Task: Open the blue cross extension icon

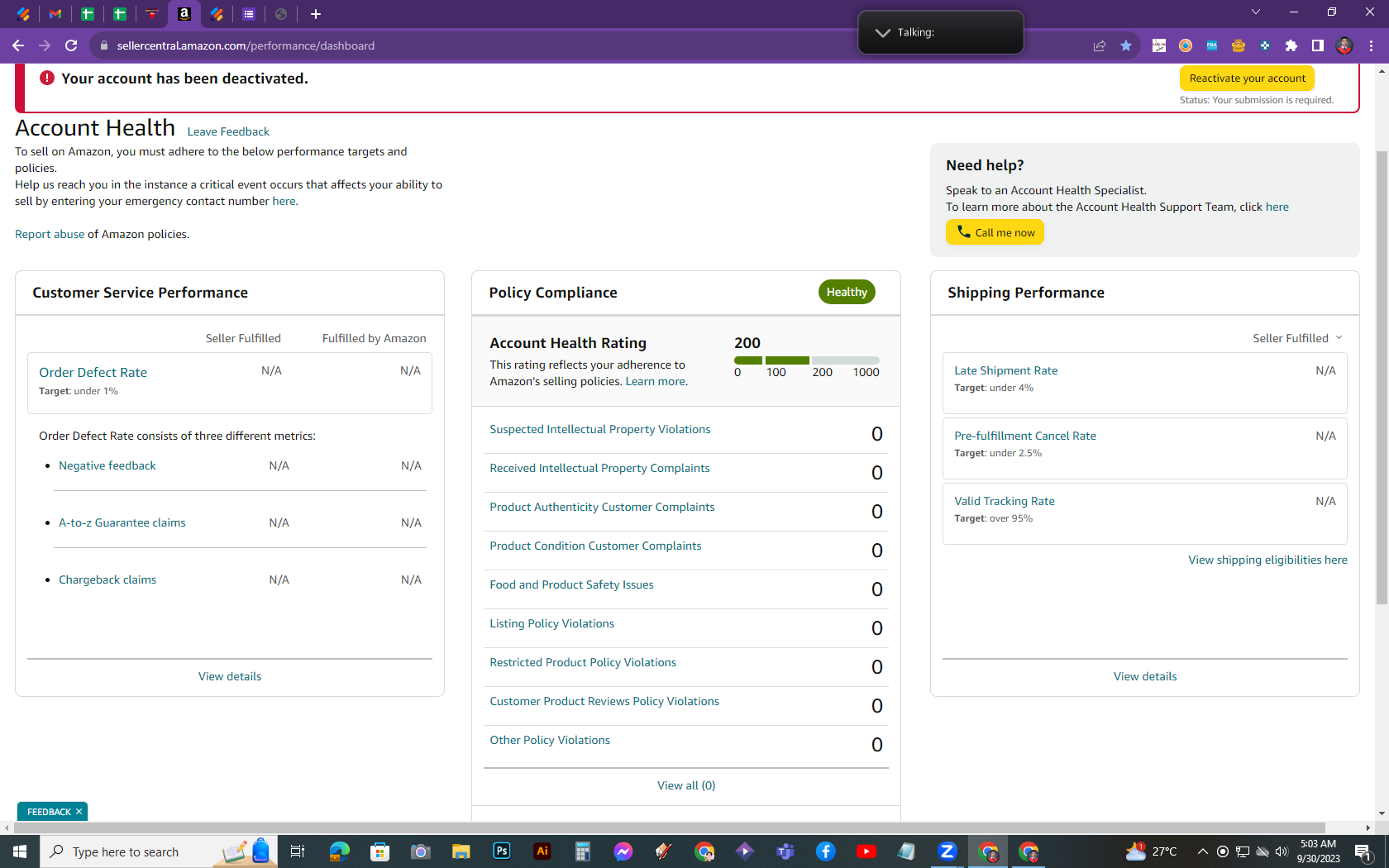Action: [x=1265, y=45]
